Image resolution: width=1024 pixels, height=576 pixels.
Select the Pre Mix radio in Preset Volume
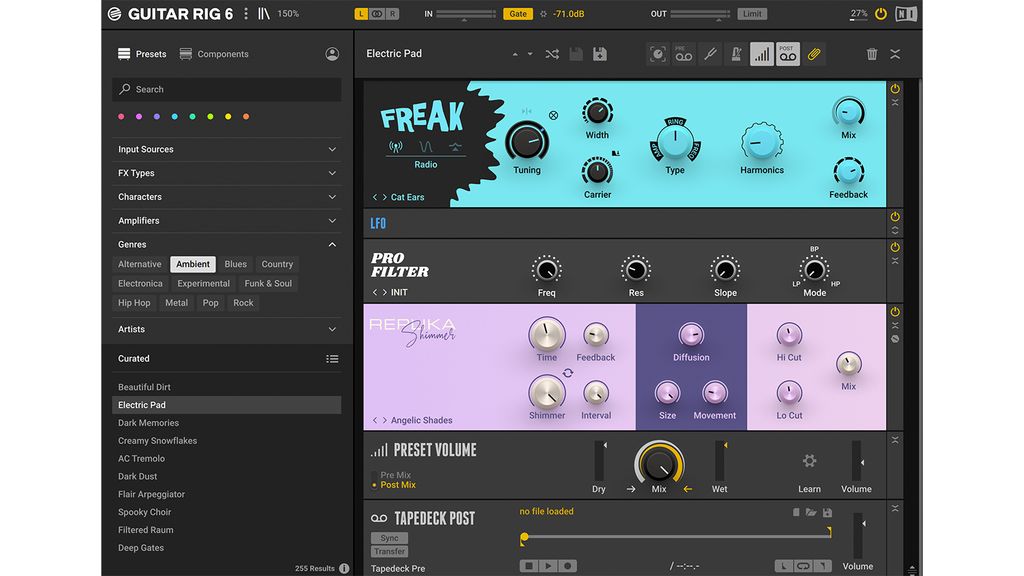374,477
